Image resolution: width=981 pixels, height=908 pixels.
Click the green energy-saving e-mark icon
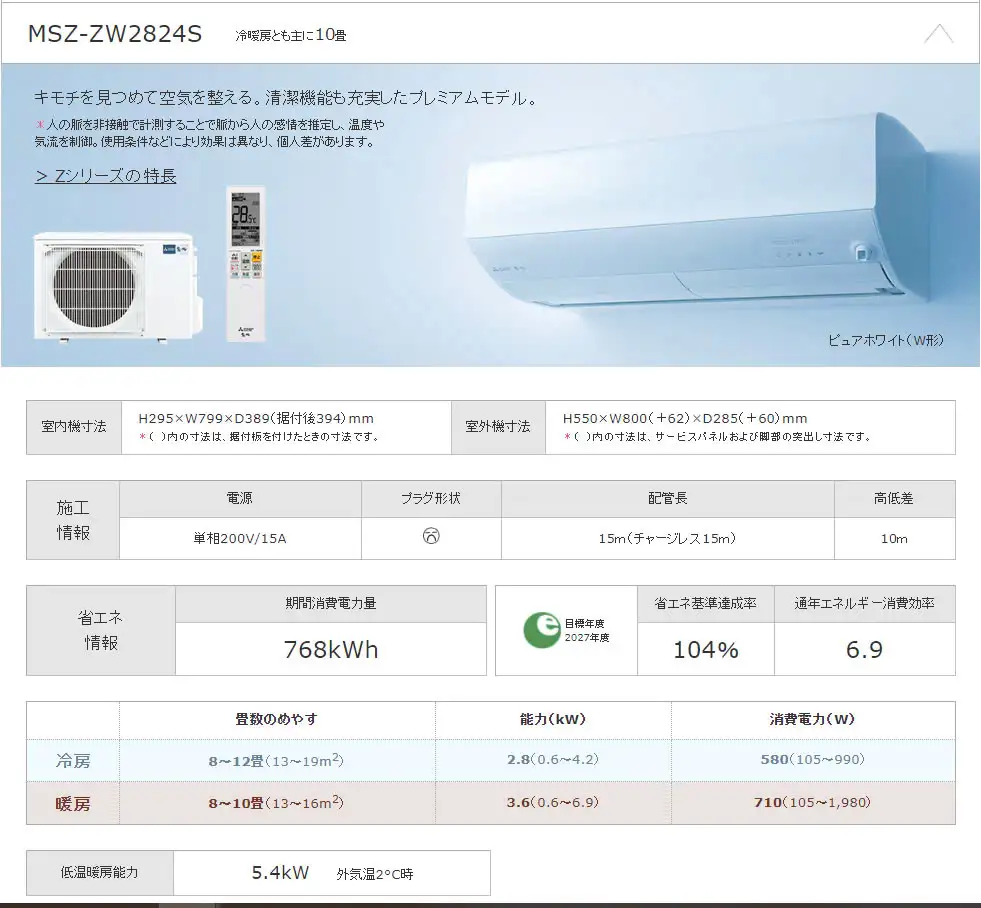(541, 630)
